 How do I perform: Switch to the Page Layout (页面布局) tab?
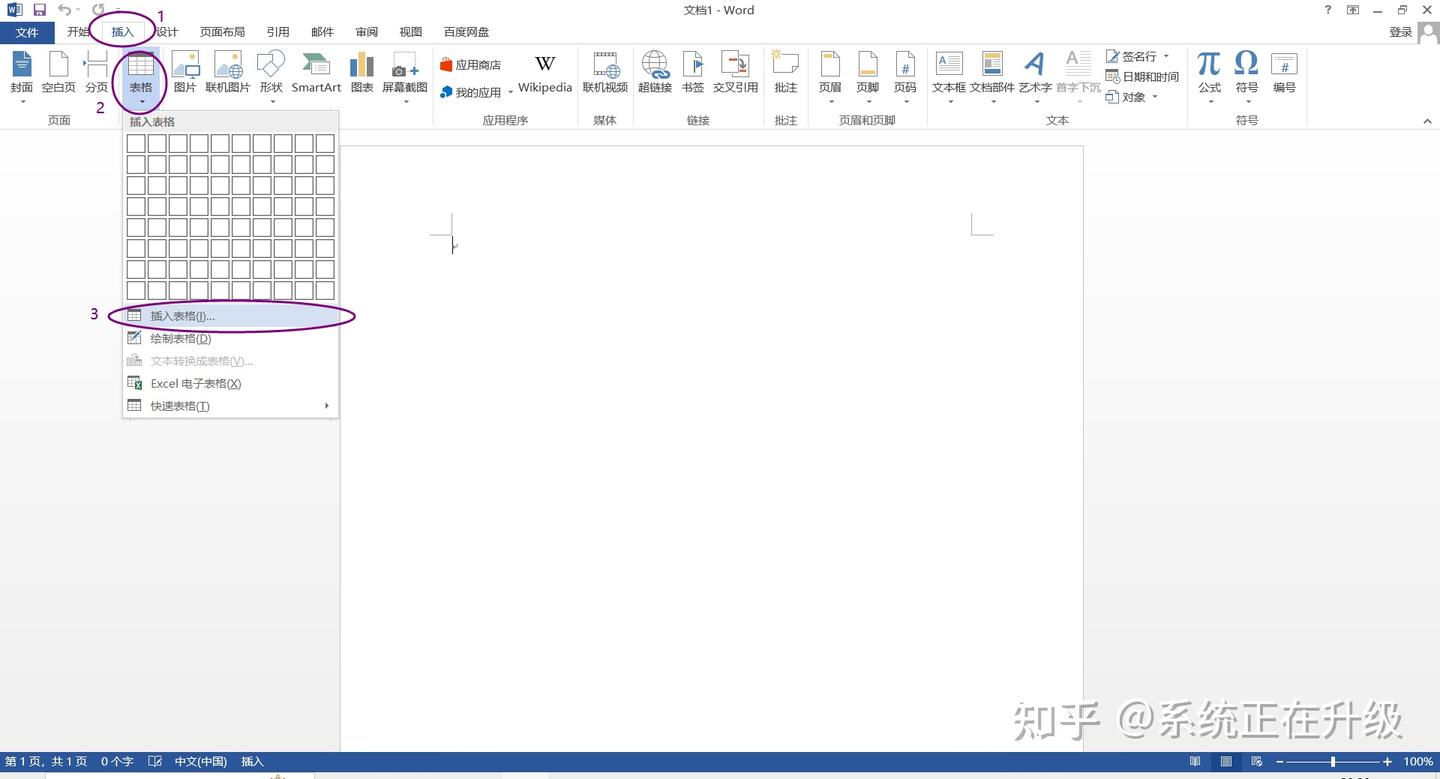[222, 32]
